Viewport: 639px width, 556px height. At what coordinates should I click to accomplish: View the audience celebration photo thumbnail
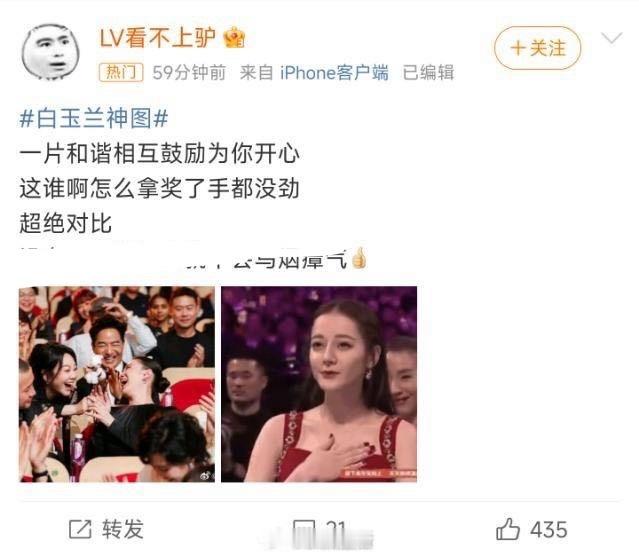[x=117, y=384]
